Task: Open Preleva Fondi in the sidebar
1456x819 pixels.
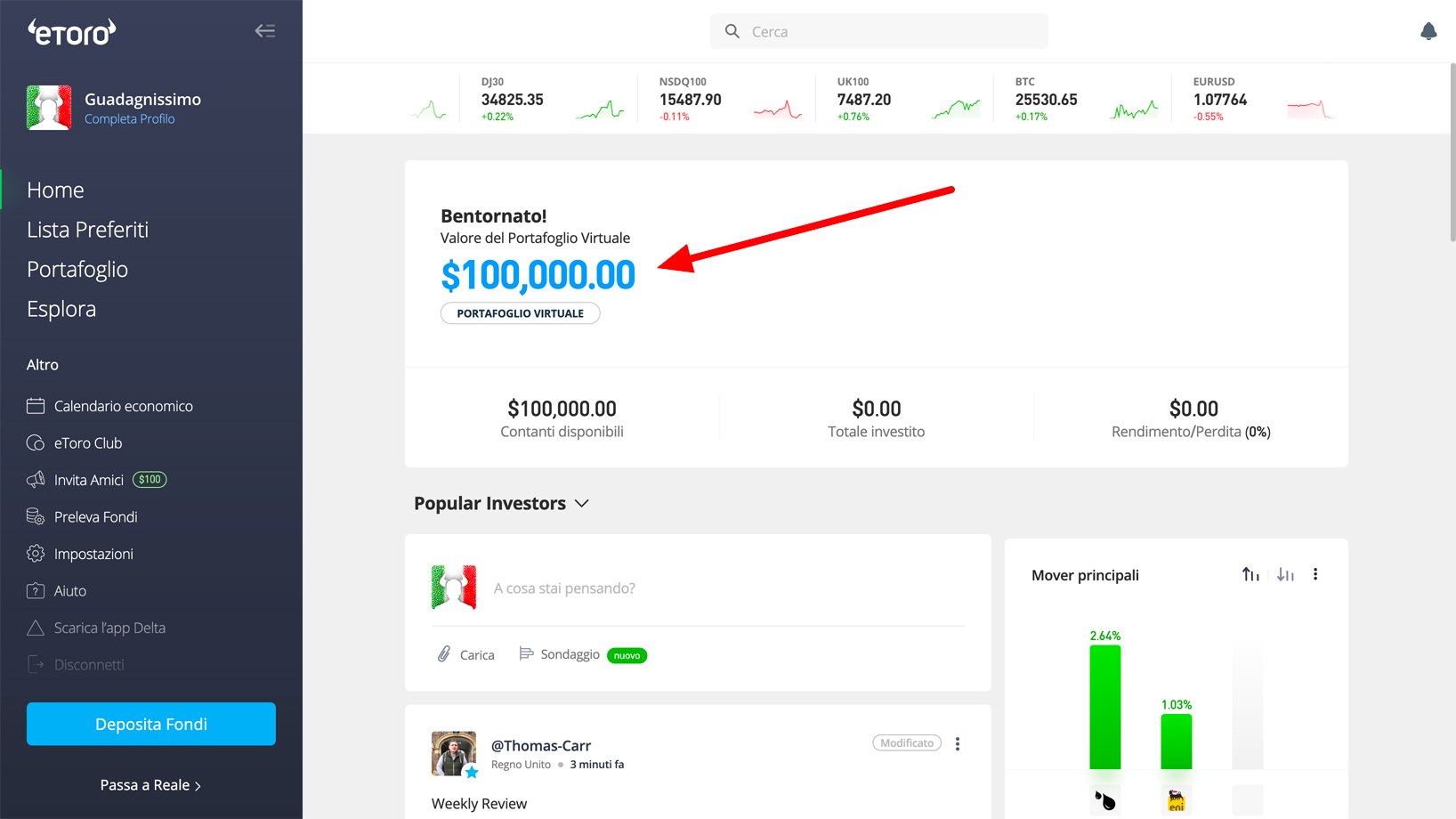Action: click(x=95, y=517)
